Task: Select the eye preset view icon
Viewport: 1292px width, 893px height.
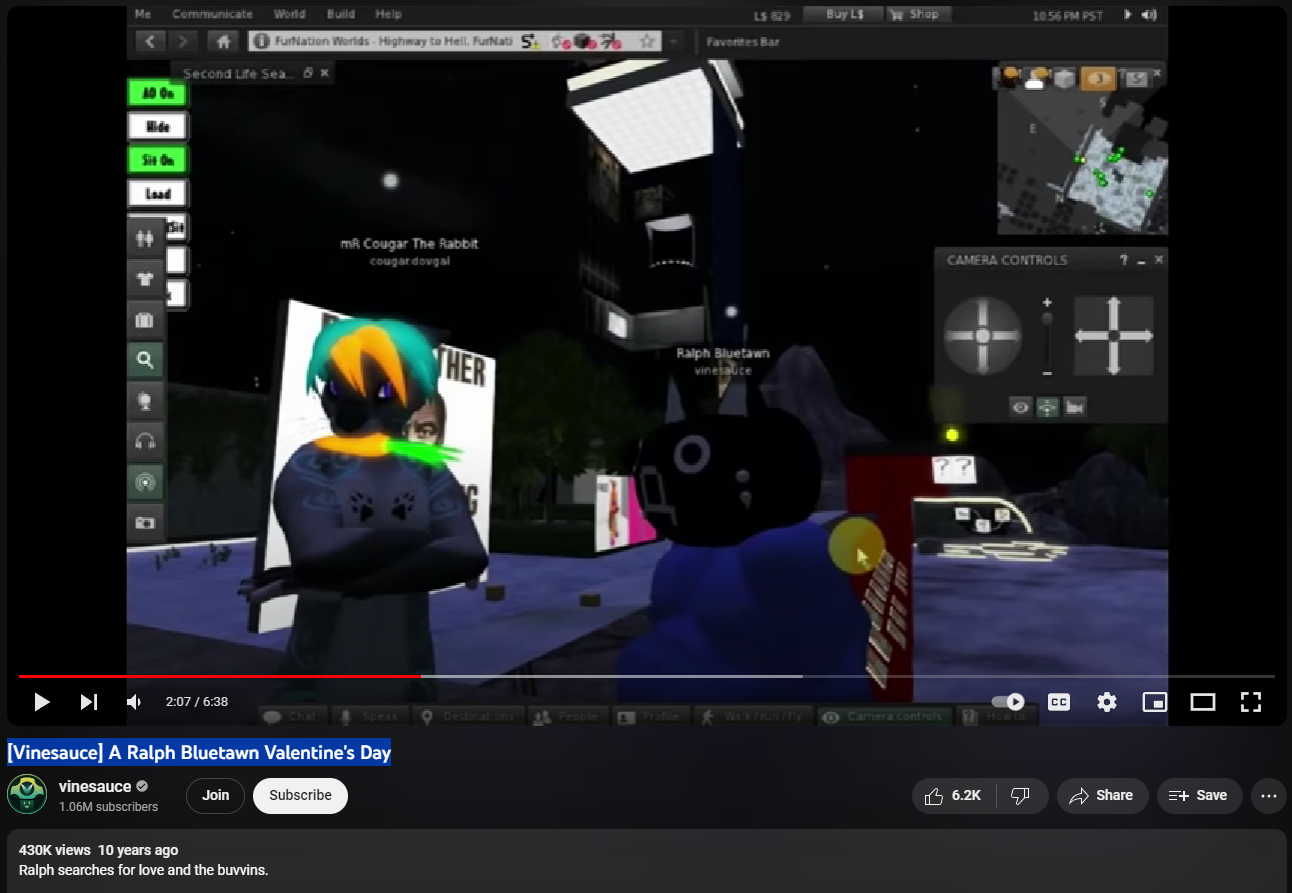Action: pos(1020,407)
